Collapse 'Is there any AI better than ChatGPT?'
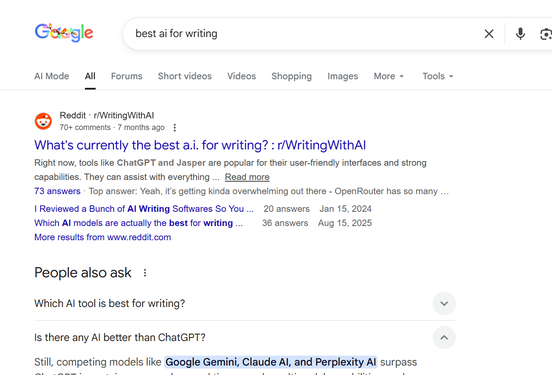552x375 pixels. click(x=444, y=338)
